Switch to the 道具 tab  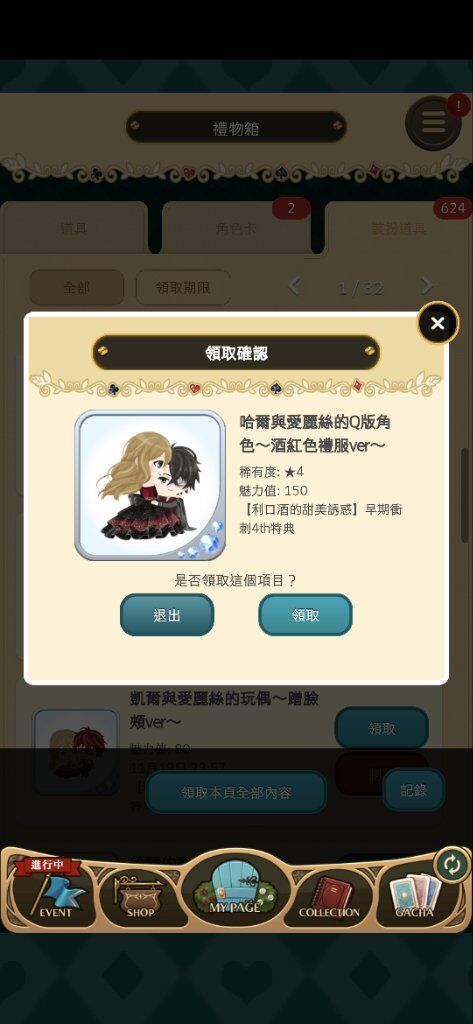click(74, 228)
